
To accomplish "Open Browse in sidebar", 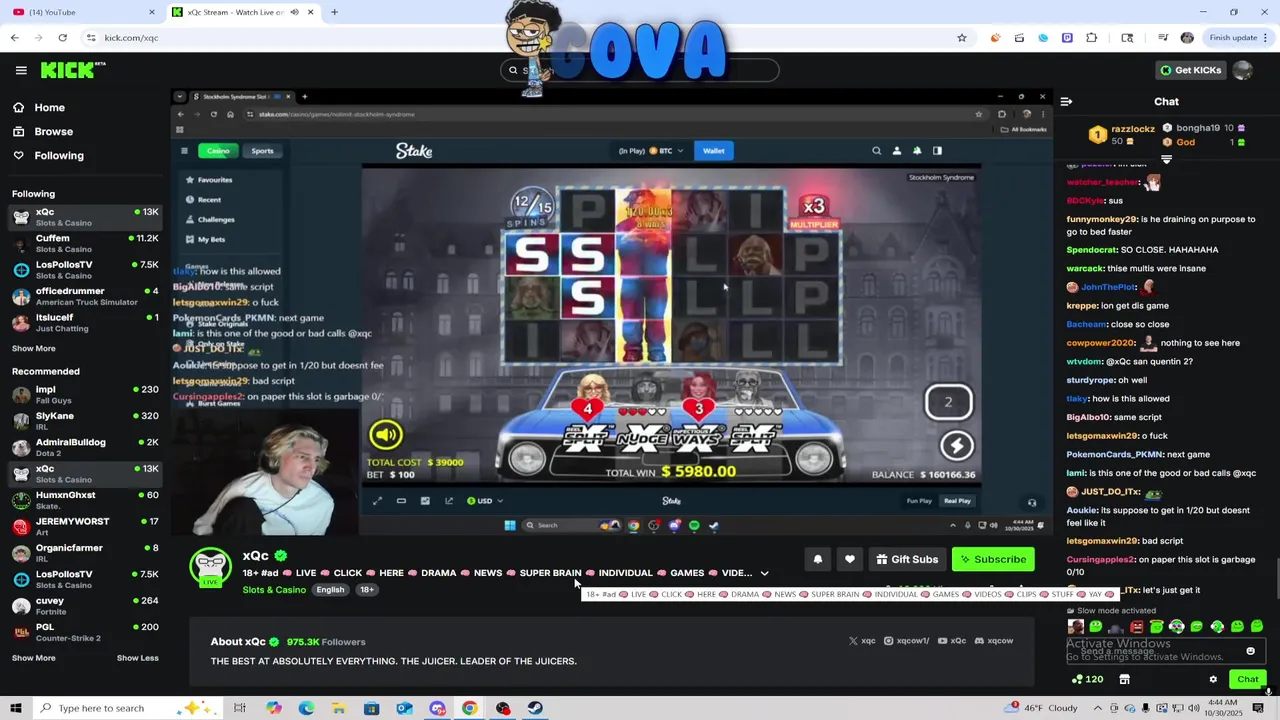I will [43, 132].
